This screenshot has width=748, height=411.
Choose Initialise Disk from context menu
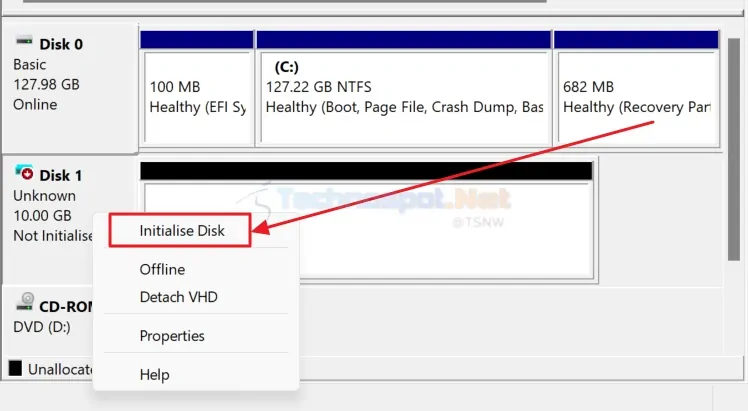(181, 231)
